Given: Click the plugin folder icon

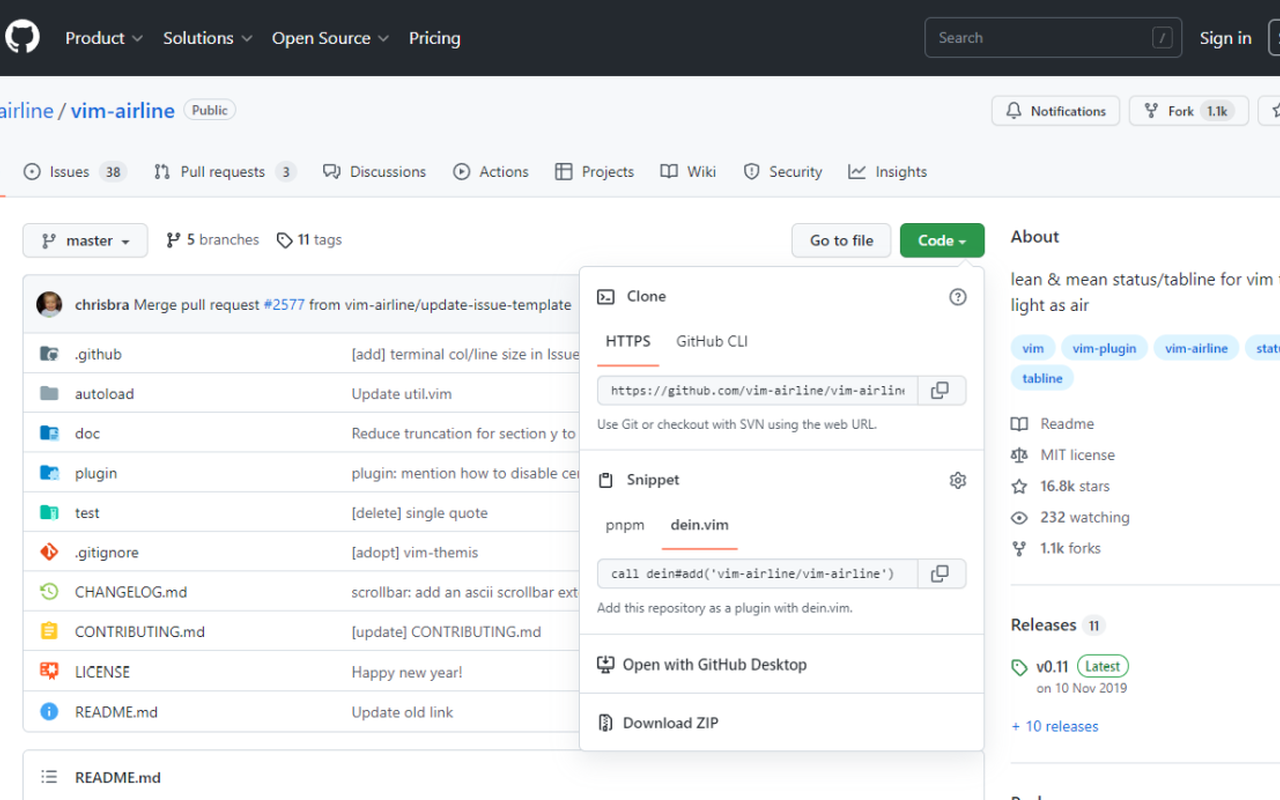Looking at the screenshot, I should tap(49, 473).
